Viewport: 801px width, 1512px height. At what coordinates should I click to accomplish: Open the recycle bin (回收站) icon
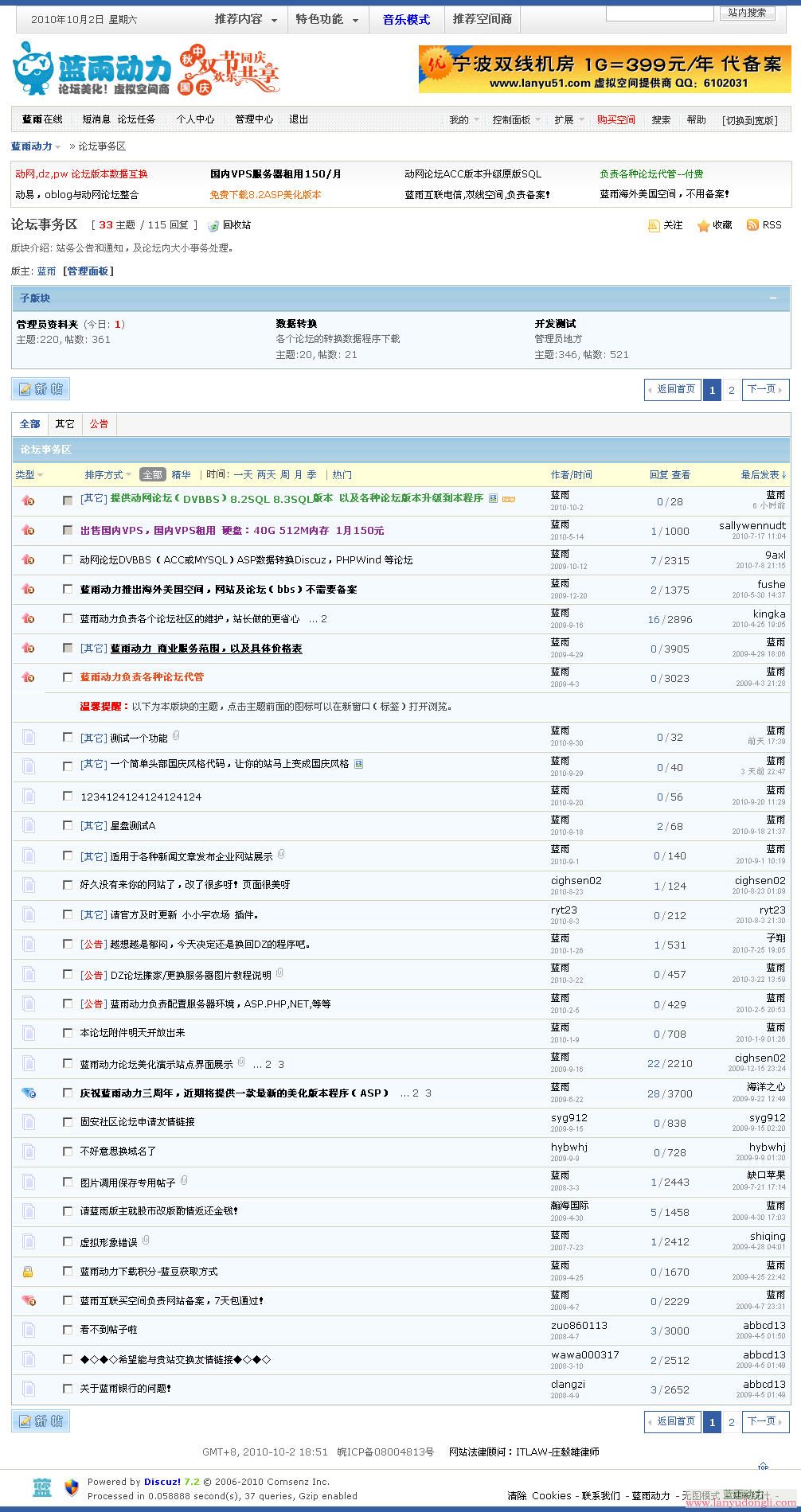point(213,226)
